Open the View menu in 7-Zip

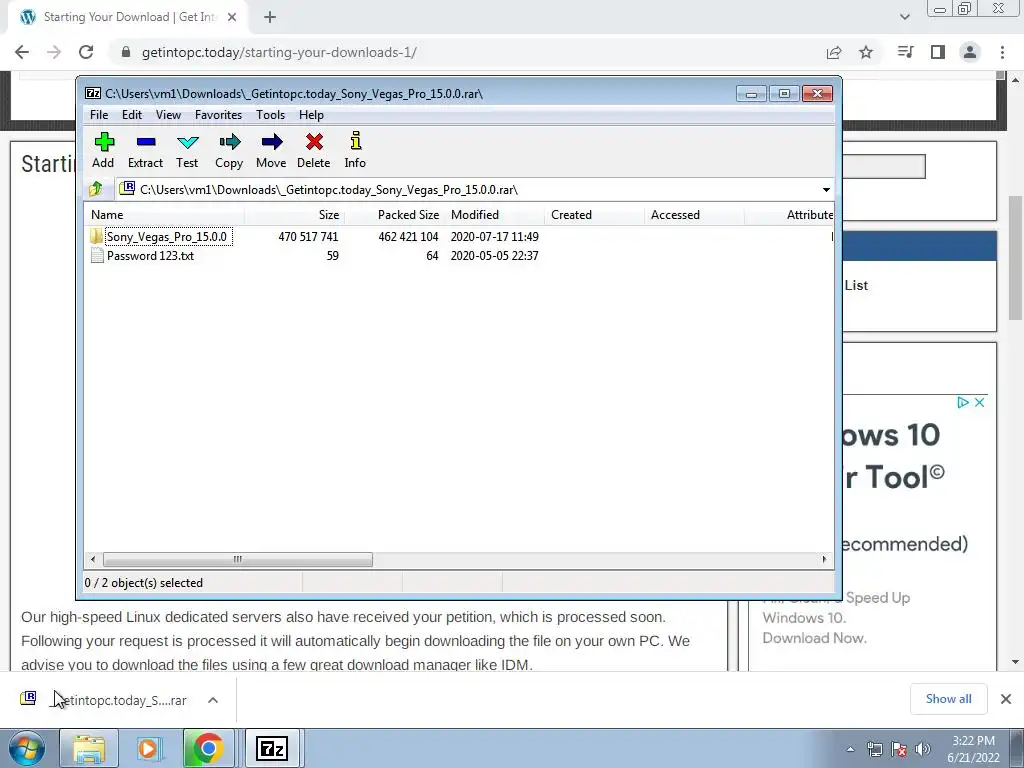click(x=168, y=115)
